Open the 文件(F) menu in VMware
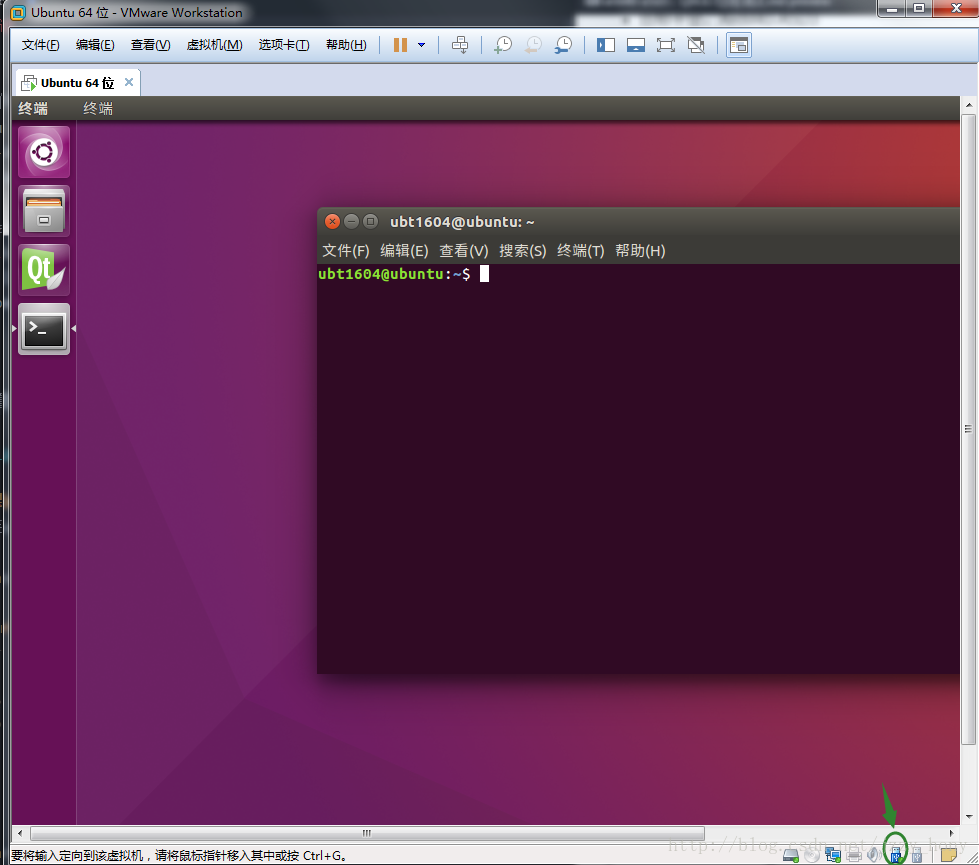Image resolution: width=979 pixels, height=865 pixels. point(41,45)
